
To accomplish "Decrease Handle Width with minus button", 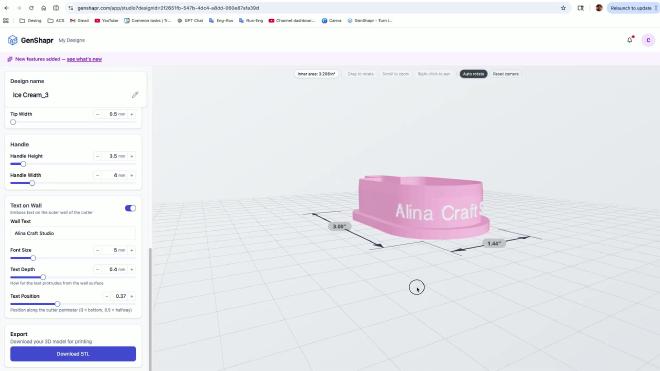I will (x=98, y=175).
